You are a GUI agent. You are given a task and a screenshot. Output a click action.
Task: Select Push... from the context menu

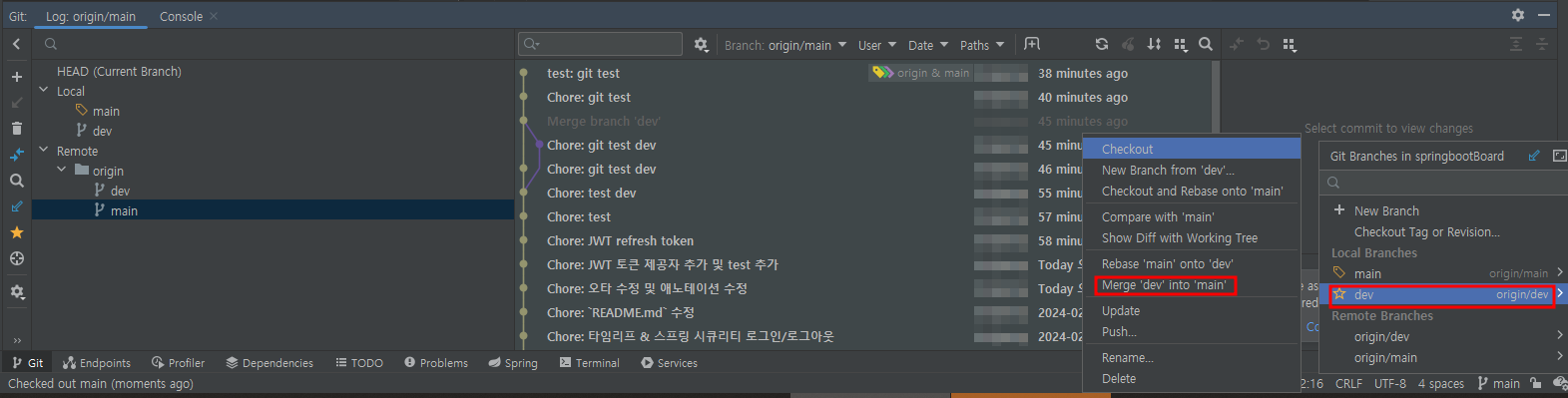click(1192, 331)
